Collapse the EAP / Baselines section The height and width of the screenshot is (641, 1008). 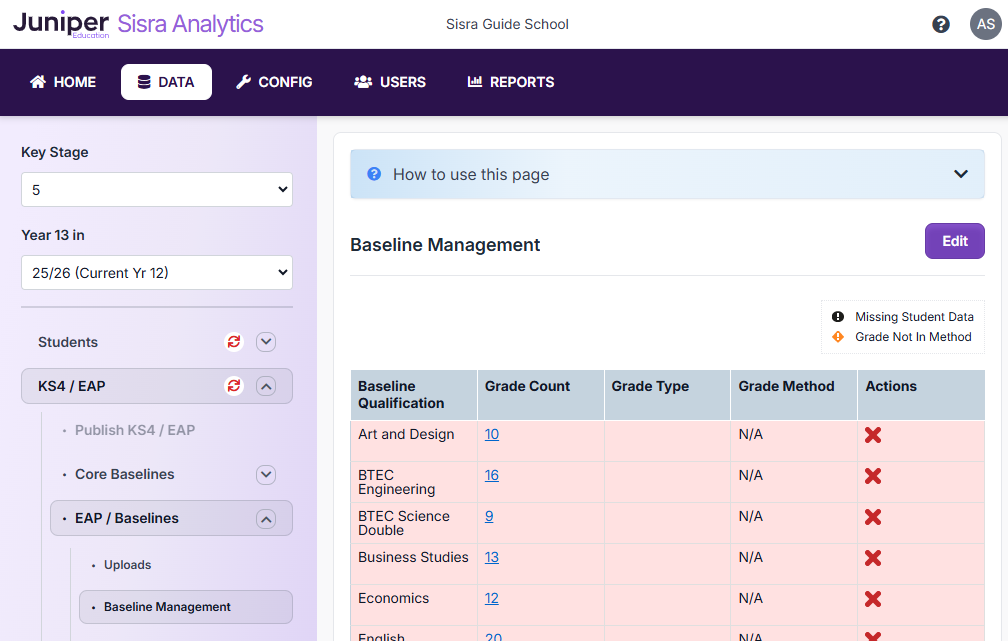265,518
